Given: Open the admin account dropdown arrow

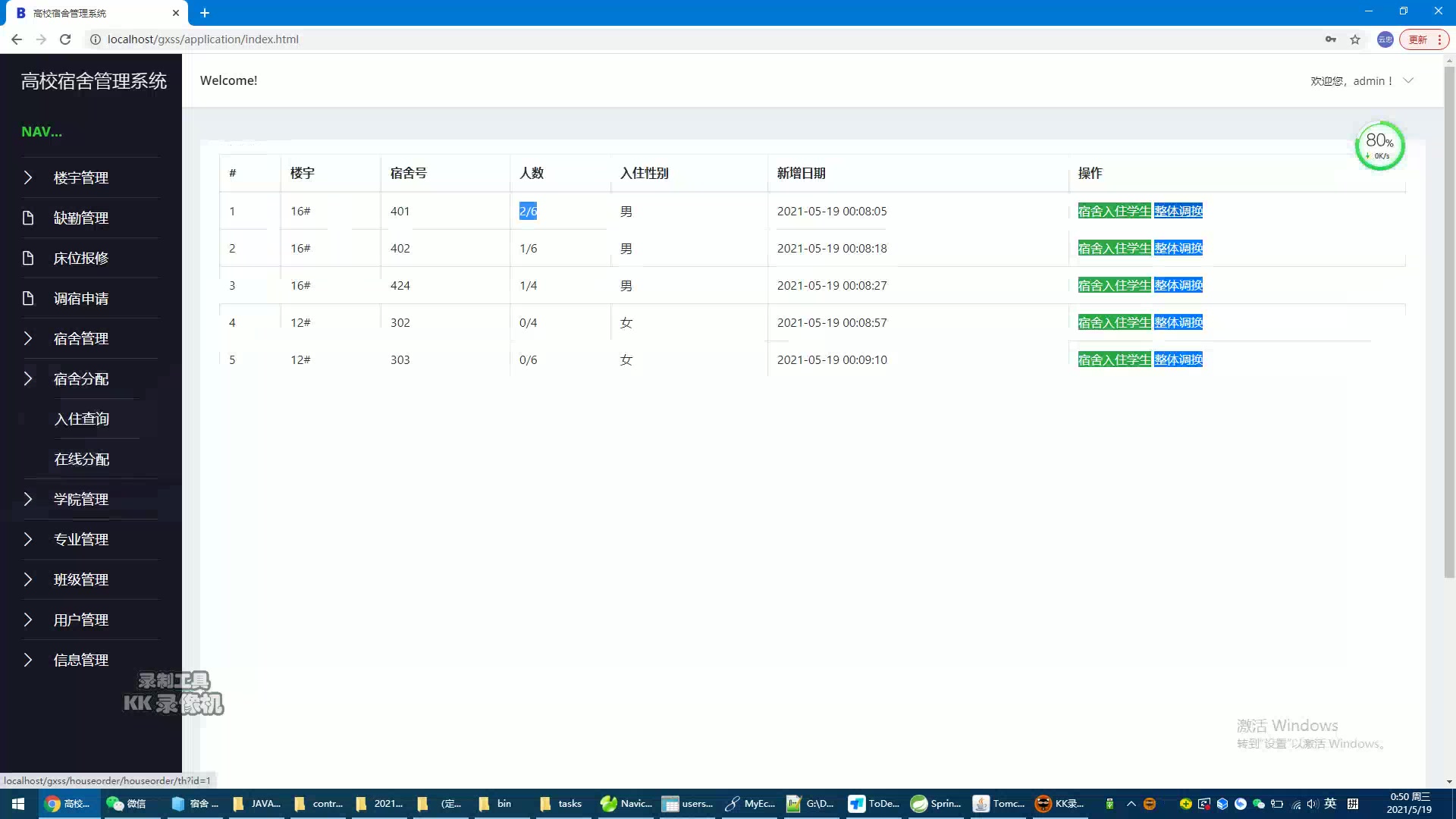Looking at the screenshot, I should [x=1409, y=80].
